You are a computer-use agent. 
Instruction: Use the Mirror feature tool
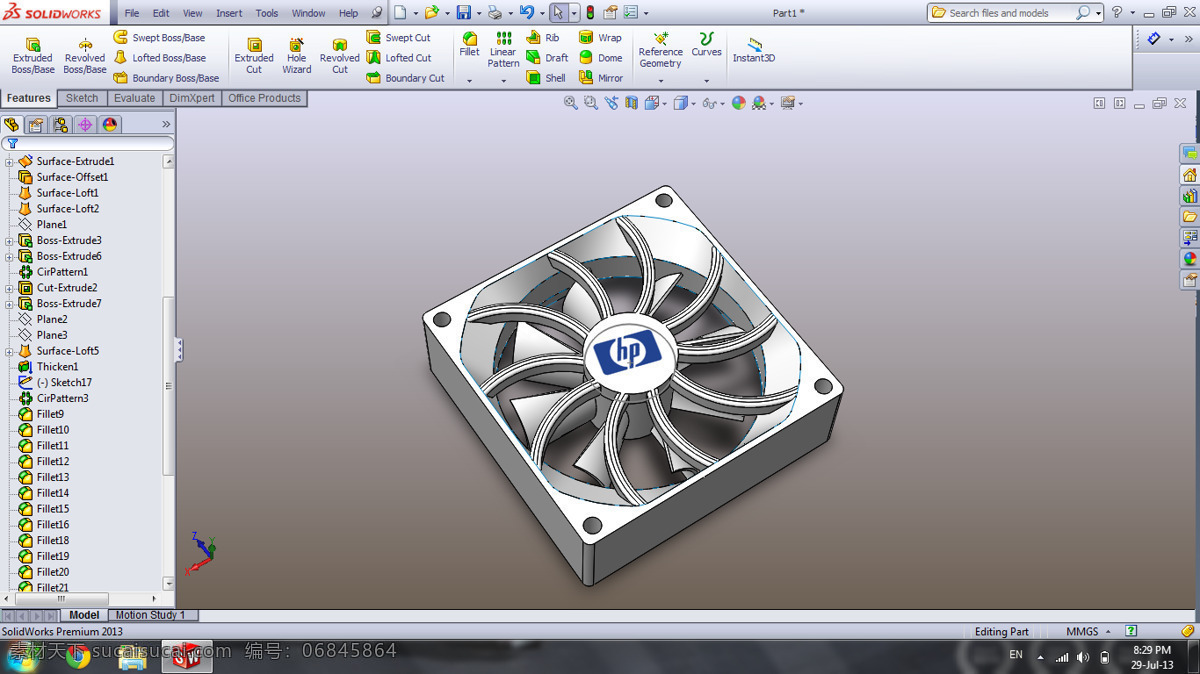601,78
